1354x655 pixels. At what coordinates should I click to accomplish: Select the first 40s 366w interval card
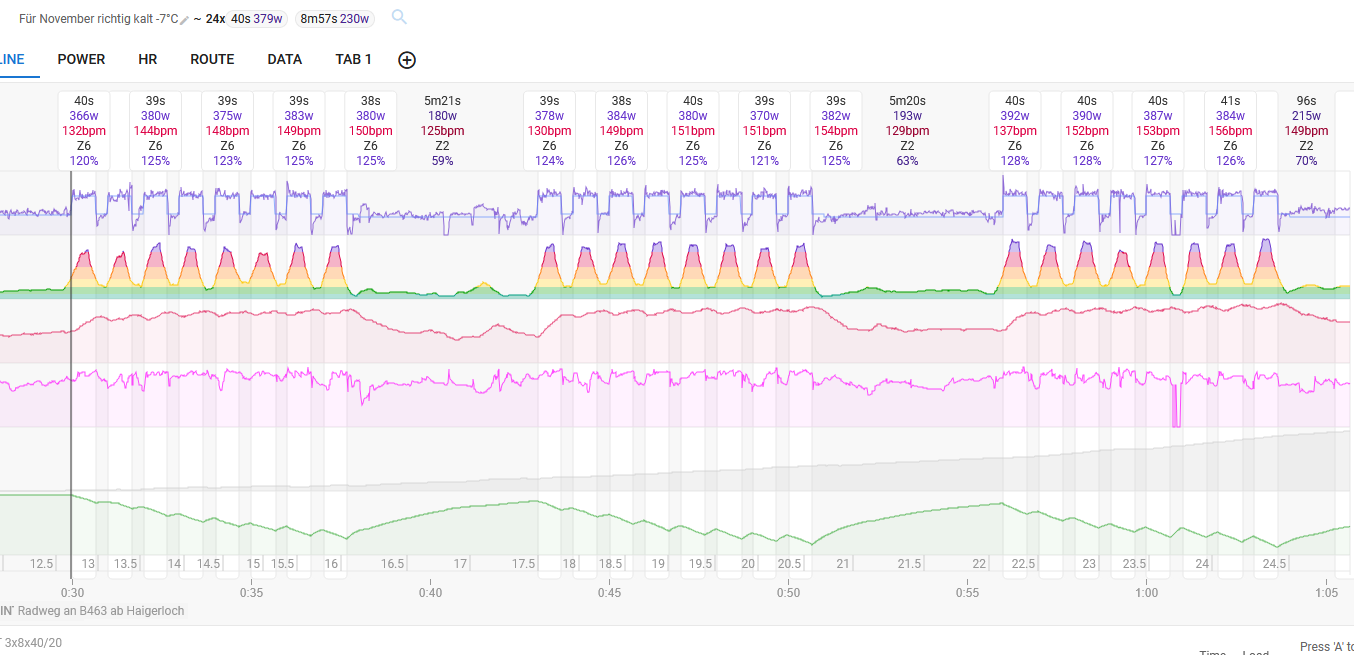pyautogui.click(x=84, y=130)
